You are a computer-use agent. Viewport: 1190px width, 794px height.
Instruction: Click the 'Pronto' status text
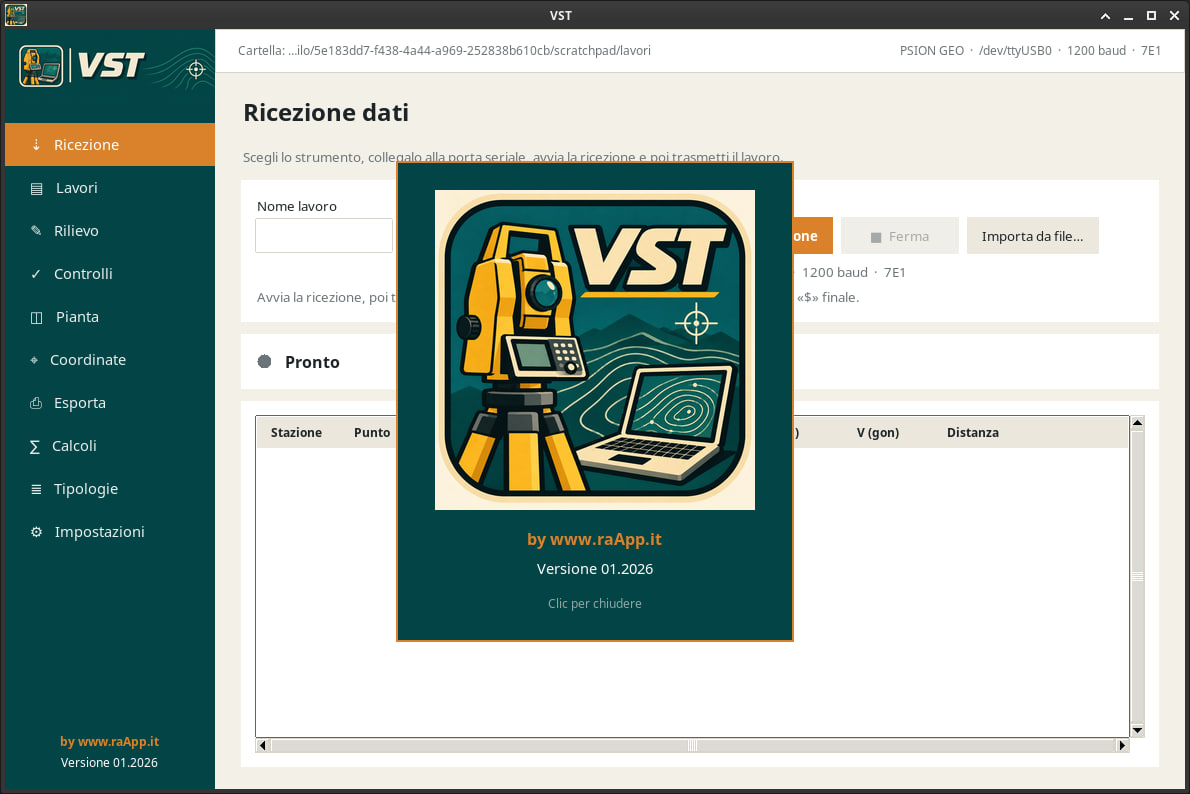[x=312, y=362]
